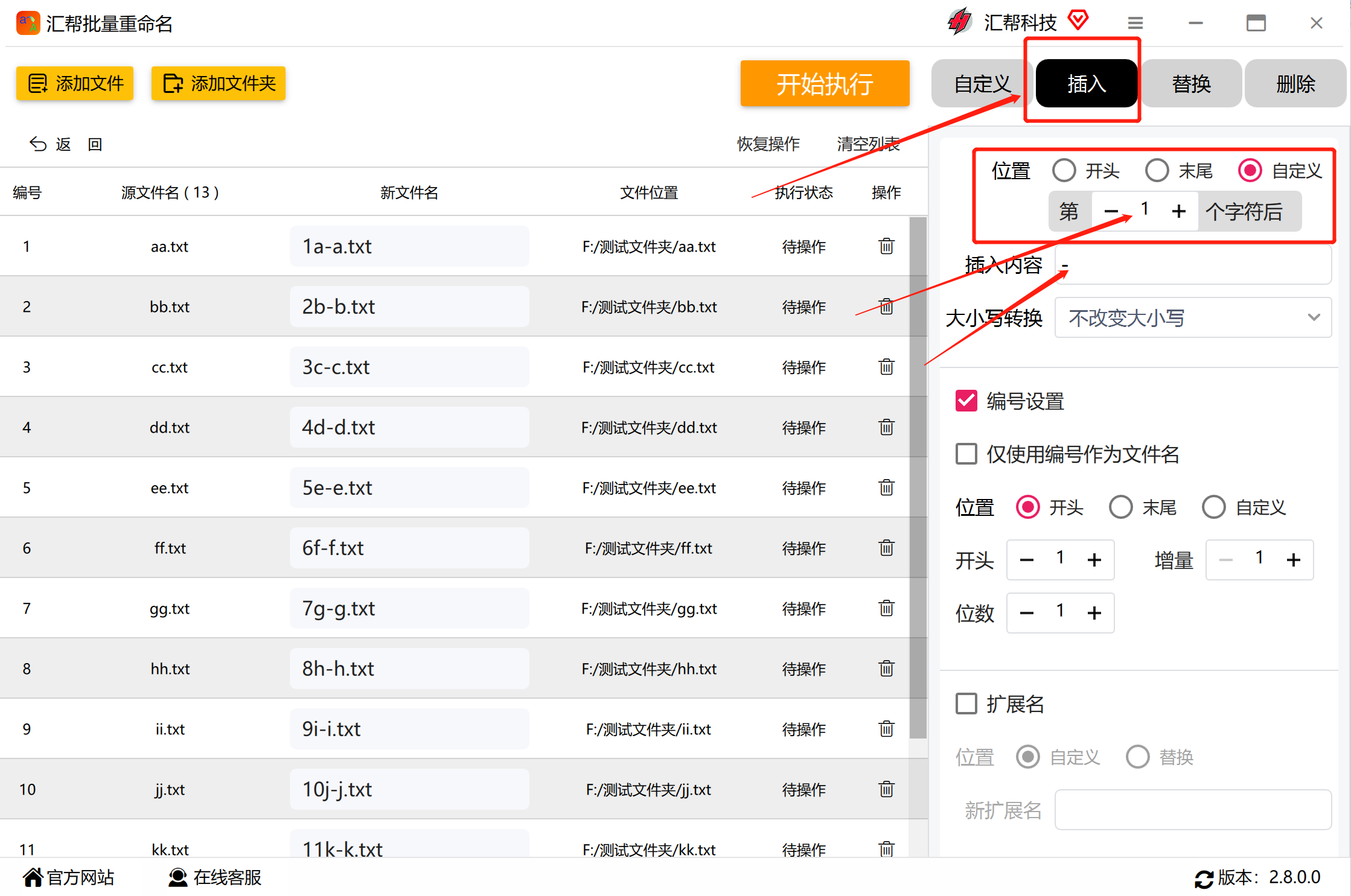Click the trash icon for ff.txt

pyautogui.click(x=886, y=548)
